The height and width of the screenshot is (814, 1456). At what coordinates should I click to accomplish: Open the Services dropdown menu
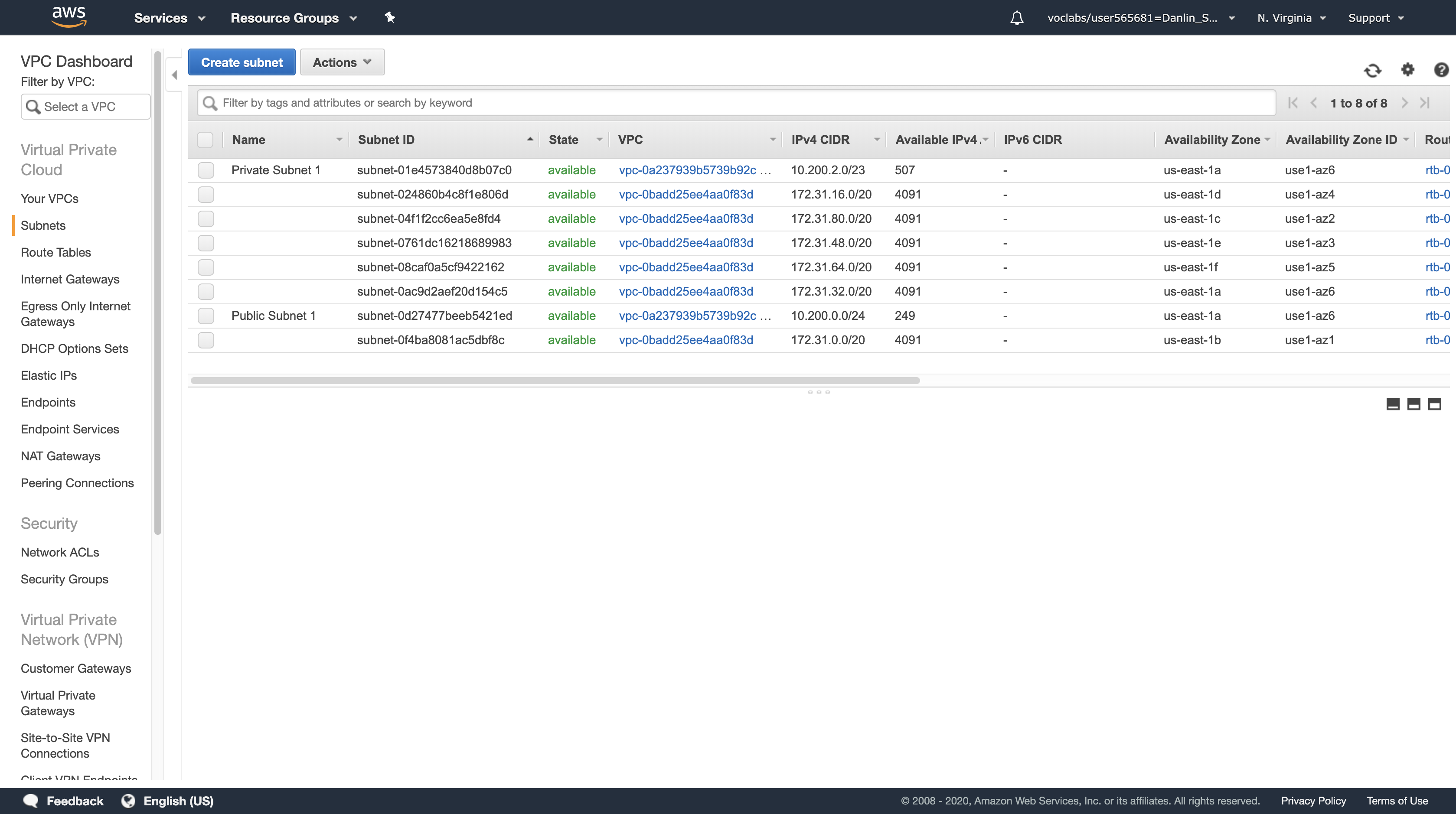point(169,18)
